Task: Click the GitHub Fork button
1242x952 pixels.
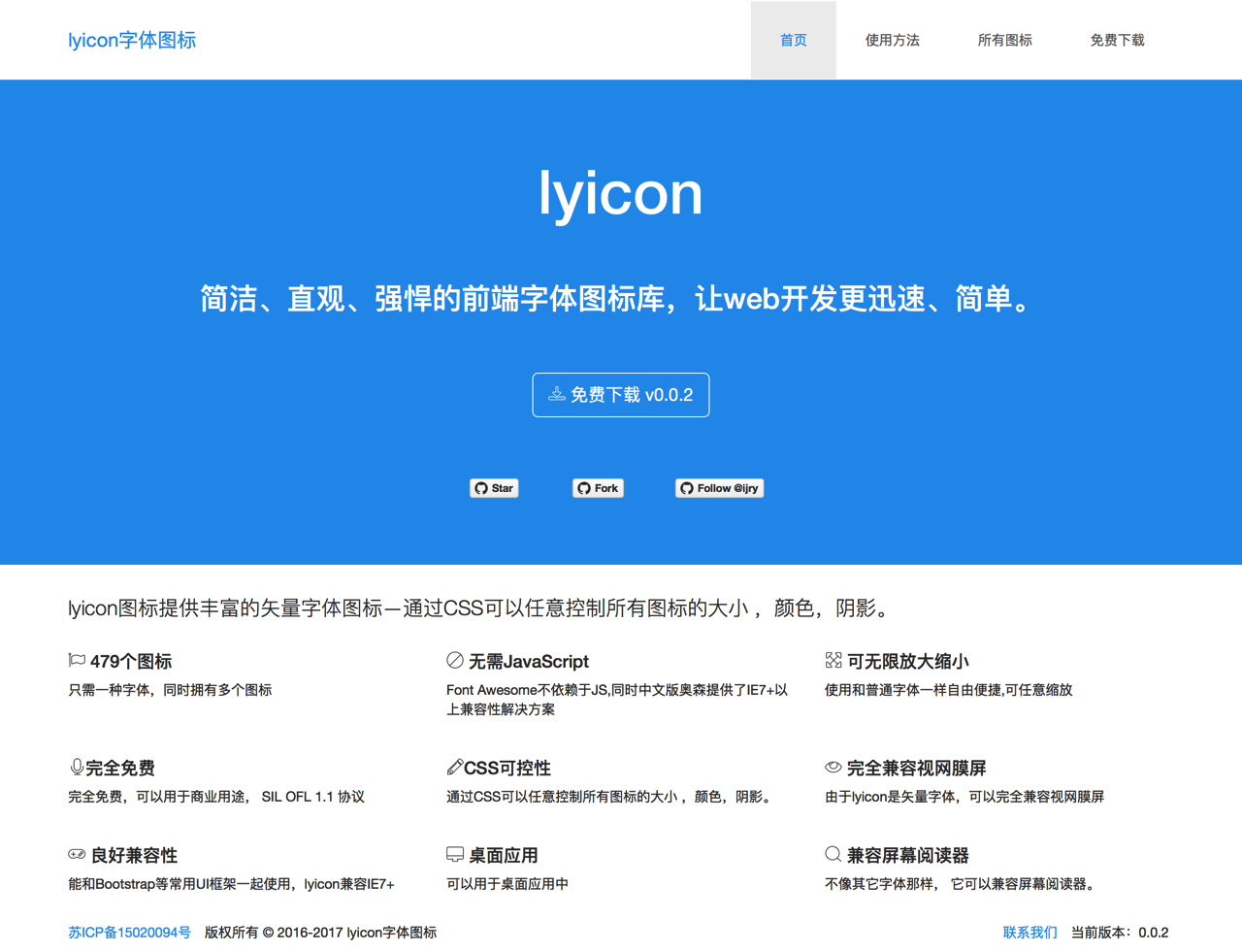Action: [x=598, y=488]
